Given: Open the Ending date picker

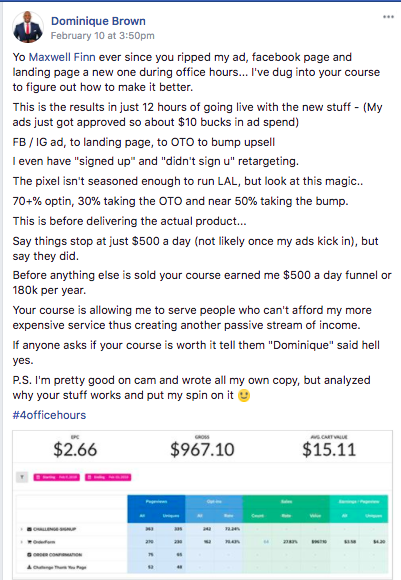Looking at the screenshot, I should 108,477.
